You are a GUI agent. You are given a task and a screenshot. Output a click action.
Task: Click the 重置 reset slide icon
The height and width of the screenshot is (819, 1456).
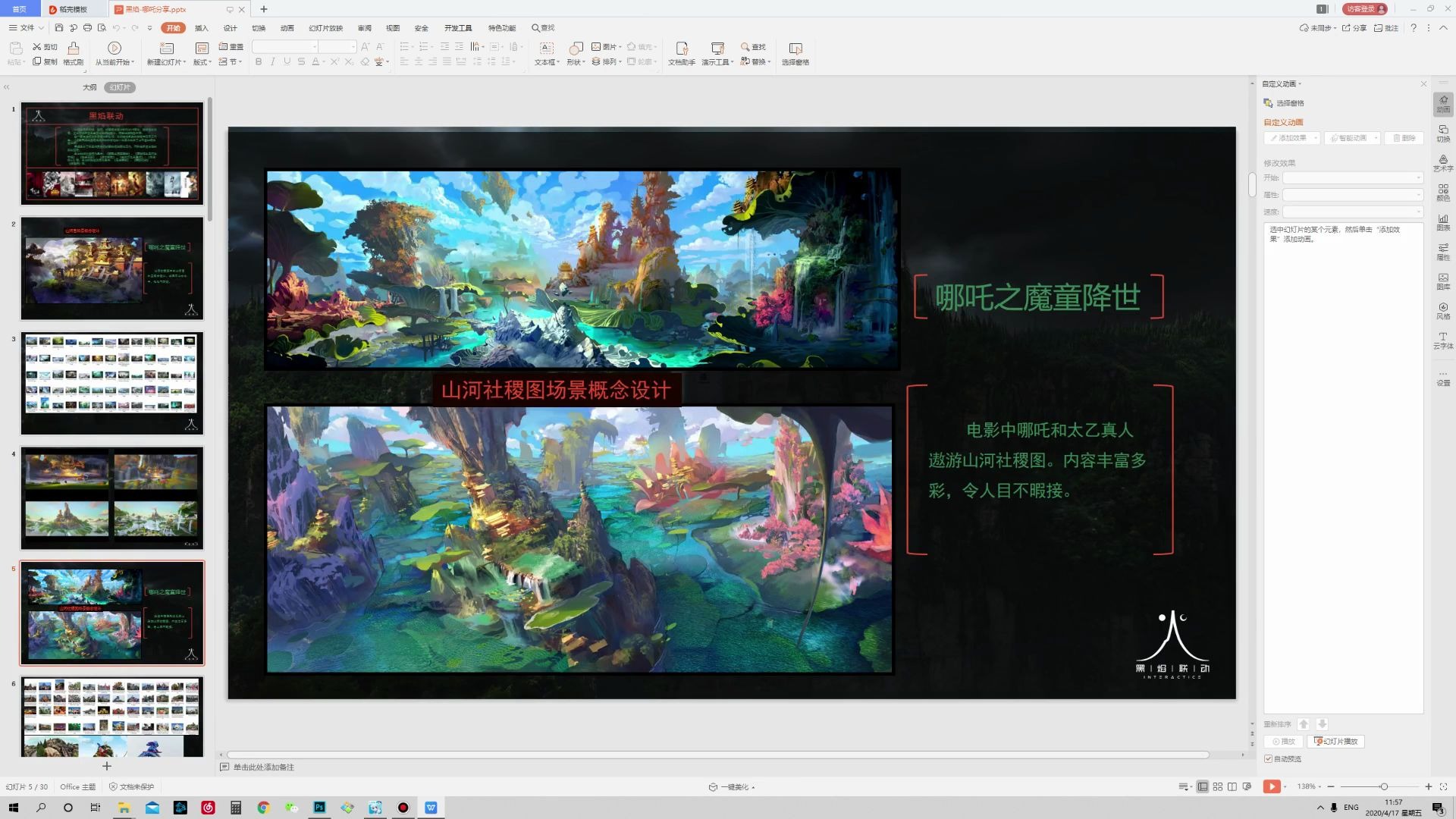(231, 47)
